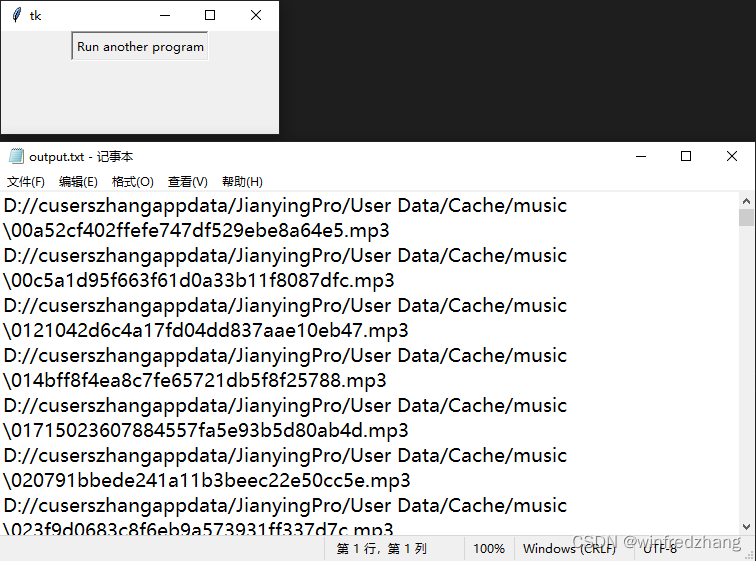
Task: Click the tk title text
Action: pyautogui.click(x=35, y=16)
